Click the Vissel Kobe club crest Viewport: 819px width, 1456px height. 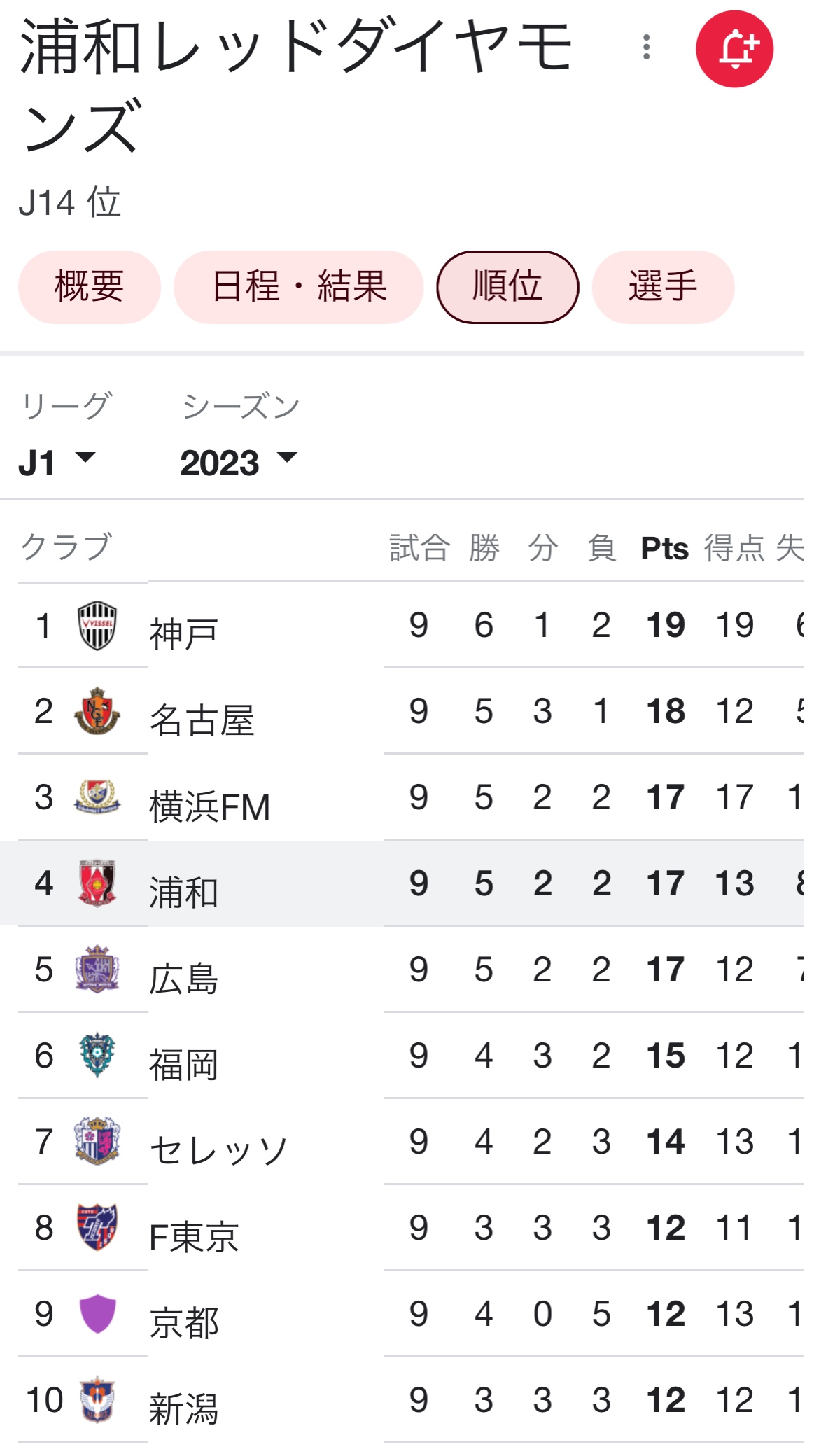click(97, 625)
